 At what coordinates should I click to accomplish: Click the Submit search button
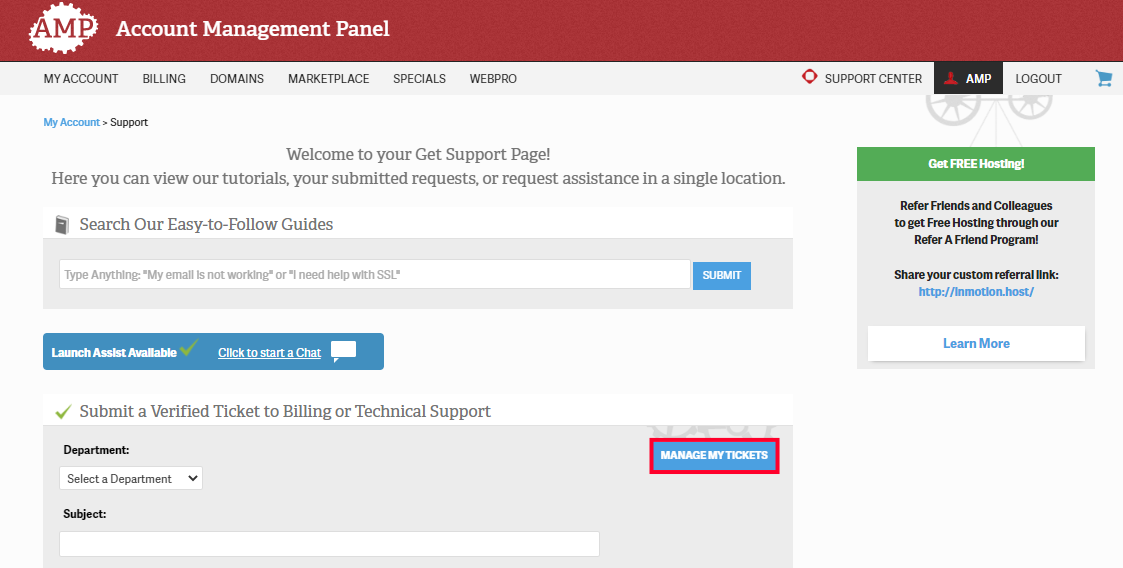click(x=721, y=275)
